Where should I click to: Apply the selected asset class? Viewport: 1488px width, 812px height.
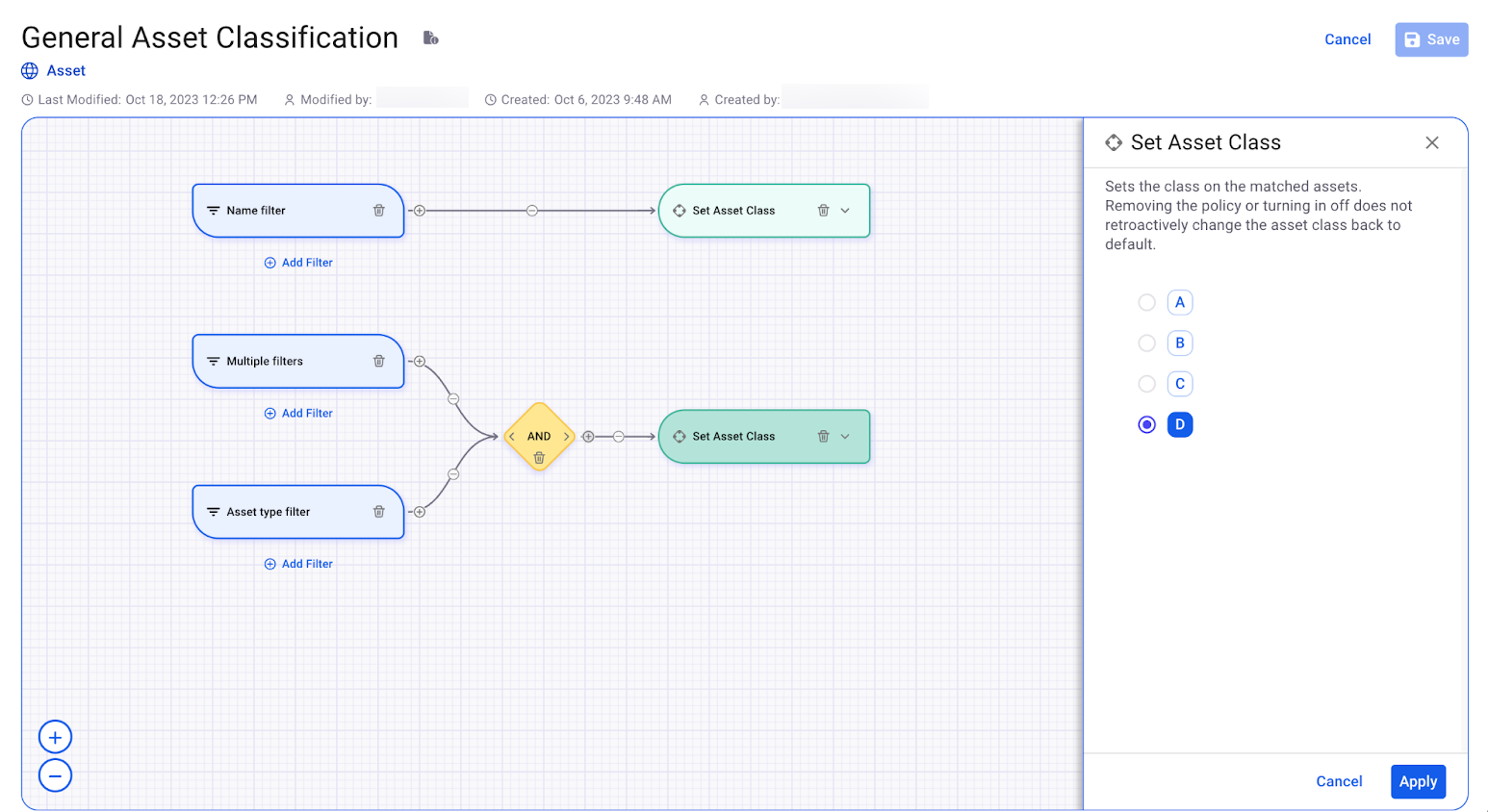point(1418,781)
